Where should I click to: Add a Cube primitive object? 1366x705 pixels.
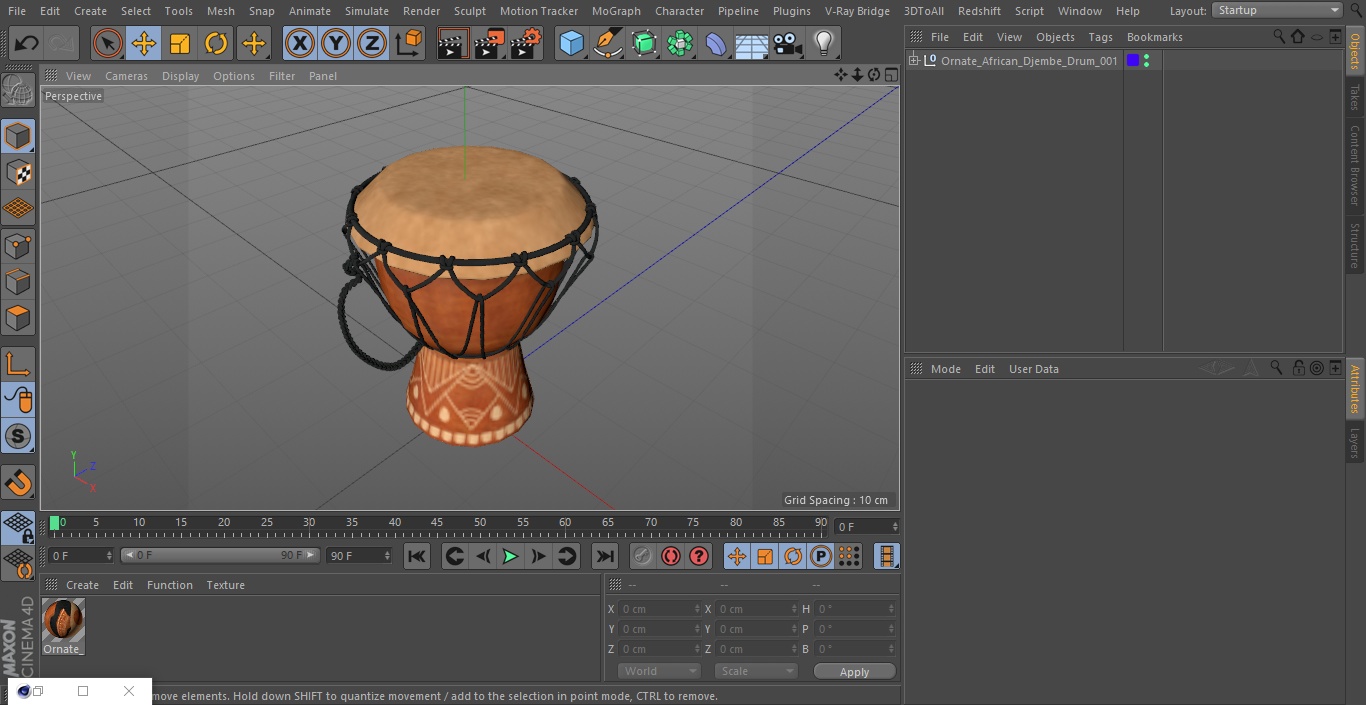[x=571, y=44]
